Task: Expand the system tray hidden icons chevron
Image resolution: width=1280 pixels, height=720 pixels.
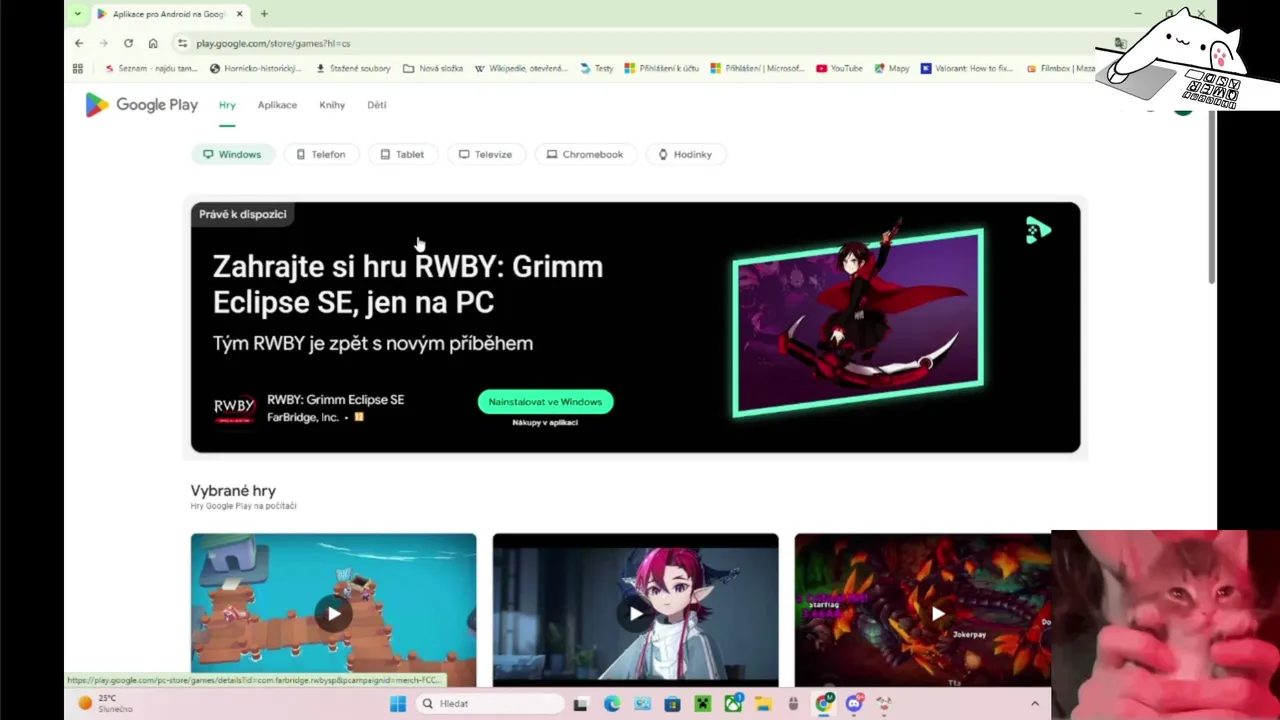Action: click(x=1035, y=704)
